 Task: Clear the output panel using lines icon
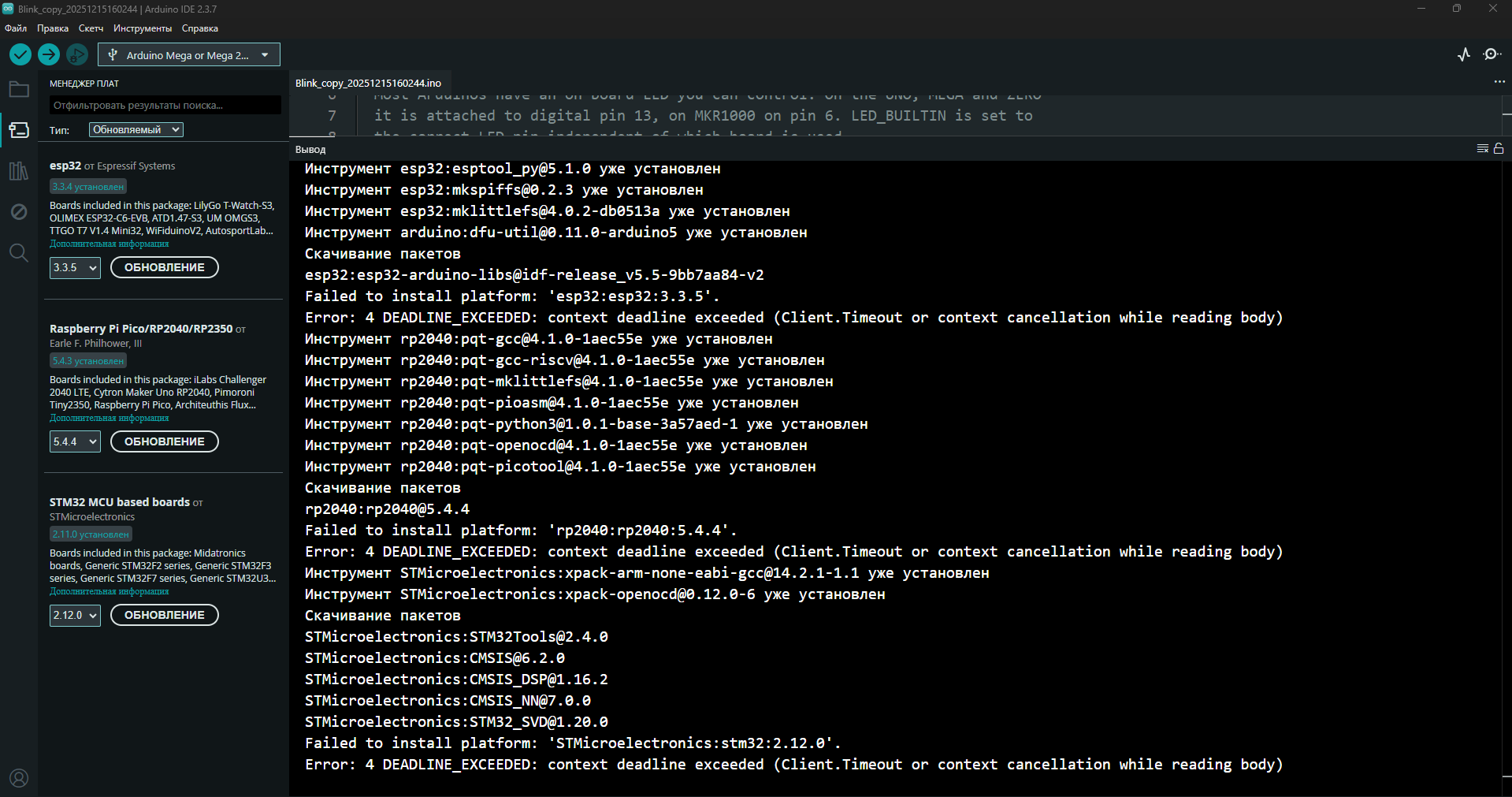(1482, 148)
